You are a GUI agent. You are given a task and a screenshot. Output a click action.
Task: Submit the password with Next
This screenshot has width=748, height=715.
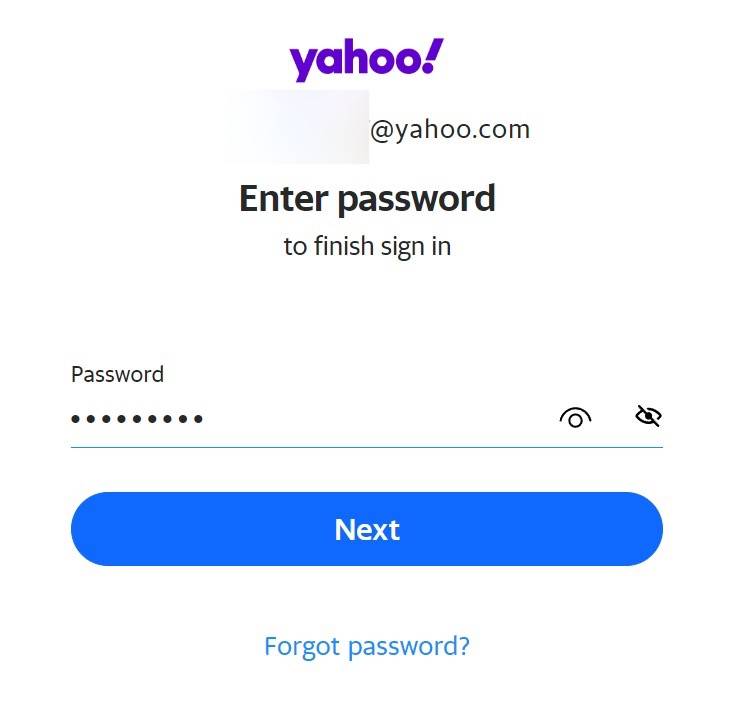[x=366, y=529]
